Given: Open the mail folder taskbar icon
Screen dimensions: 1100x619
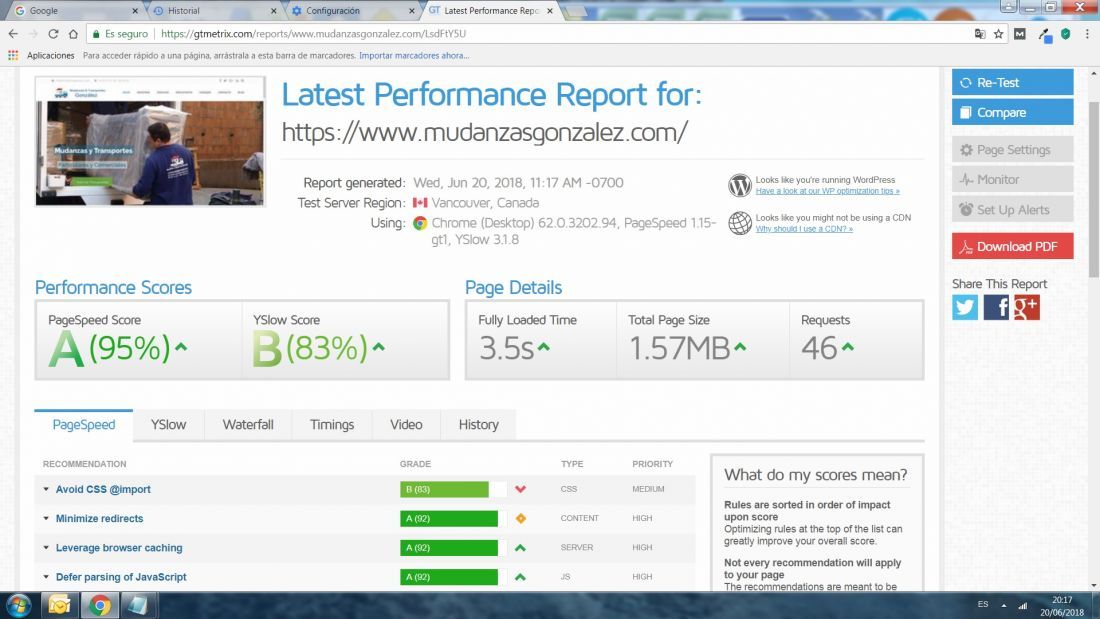Looking at the screenshot, I should (x=60, y=605).
